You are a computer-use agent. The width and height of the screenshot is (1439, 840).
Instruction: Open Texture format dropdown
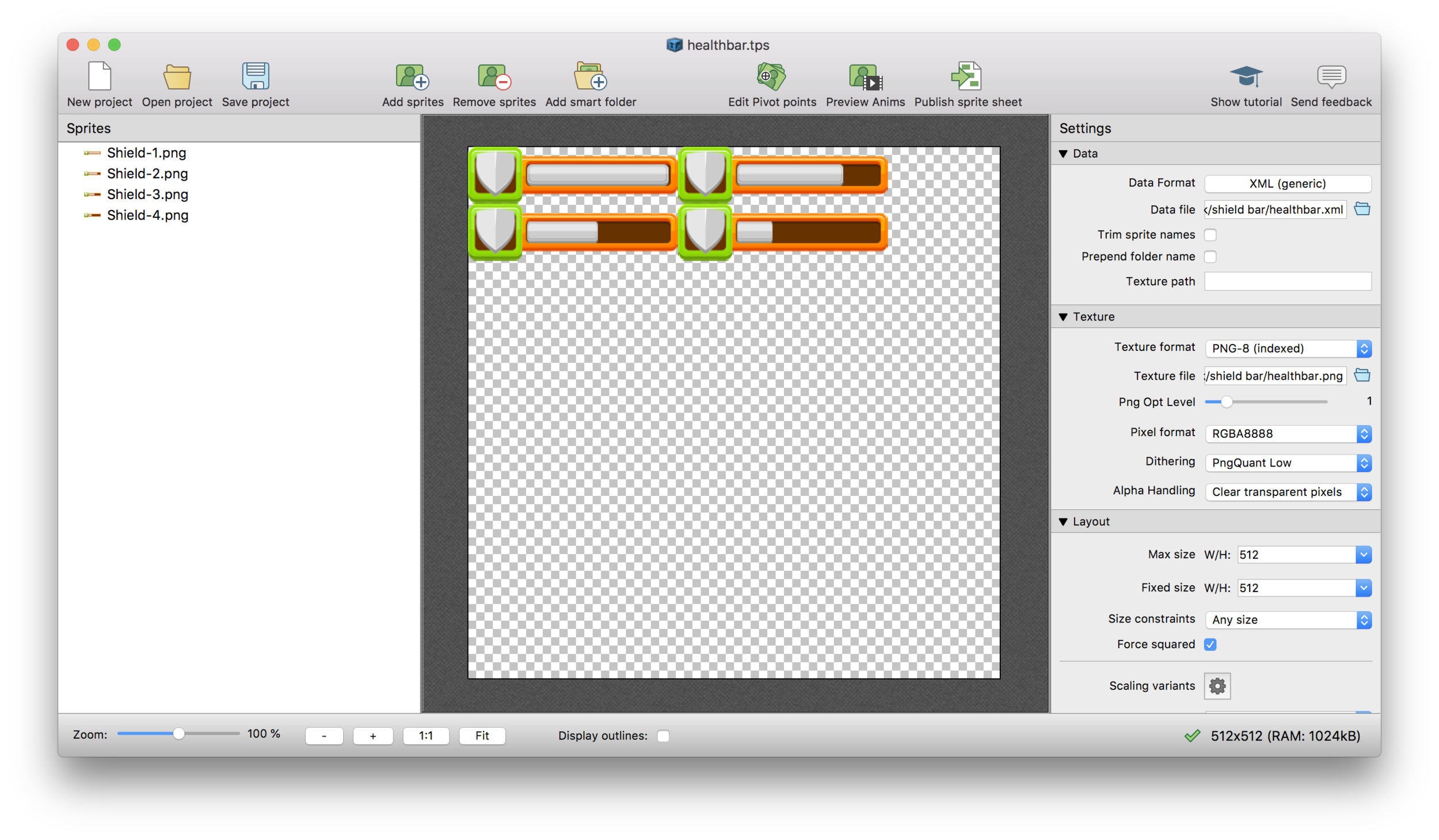pyautogui.click(x=1288, y=348)
